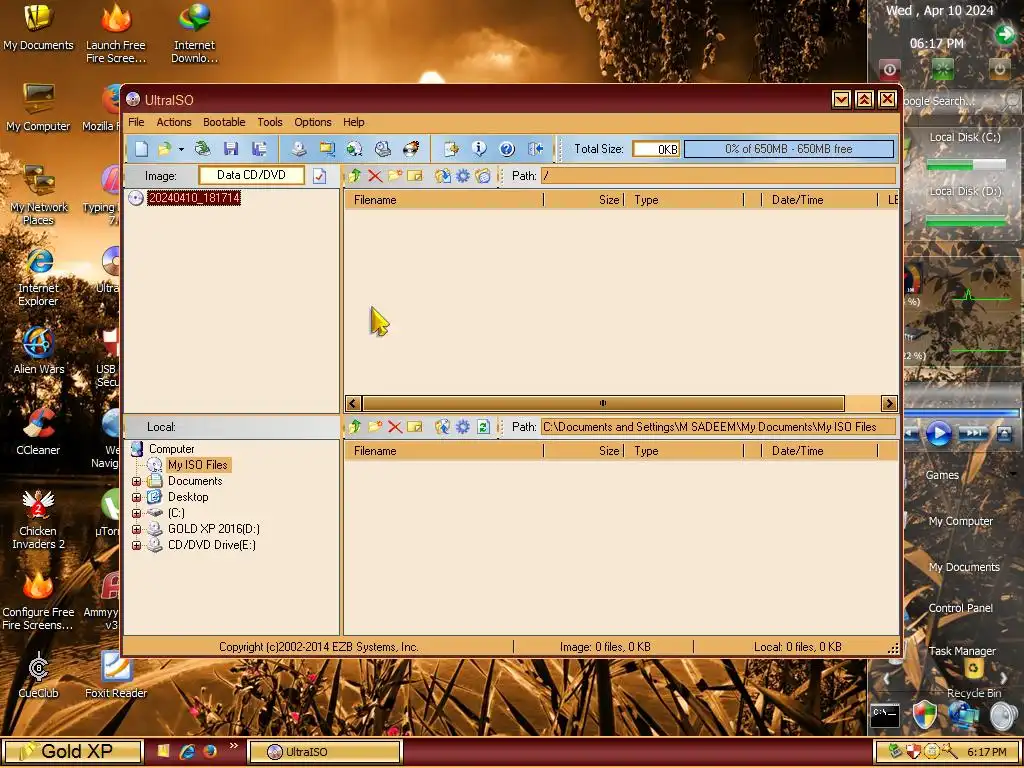Click the Gold XP start button

(x=72, y=752)
